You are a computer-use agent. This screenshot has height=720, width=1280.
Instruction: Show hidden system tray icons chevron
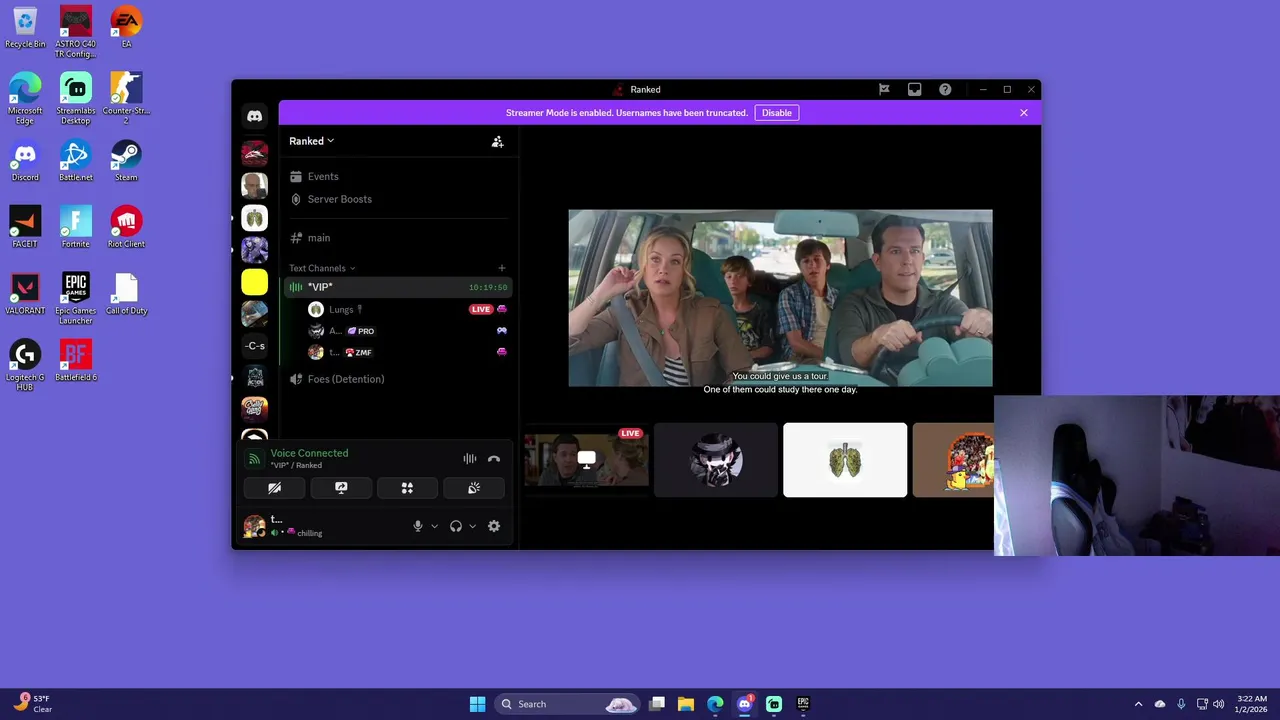[x=1138, y=704]
